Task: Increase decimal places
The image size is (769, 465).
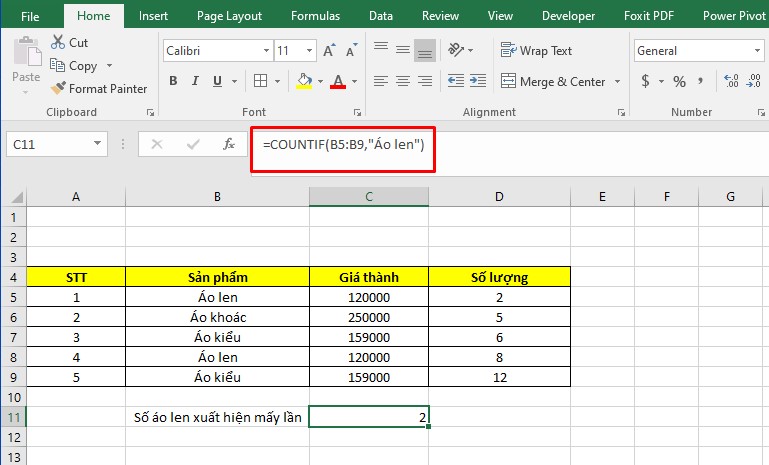Action: coord(731,81)
